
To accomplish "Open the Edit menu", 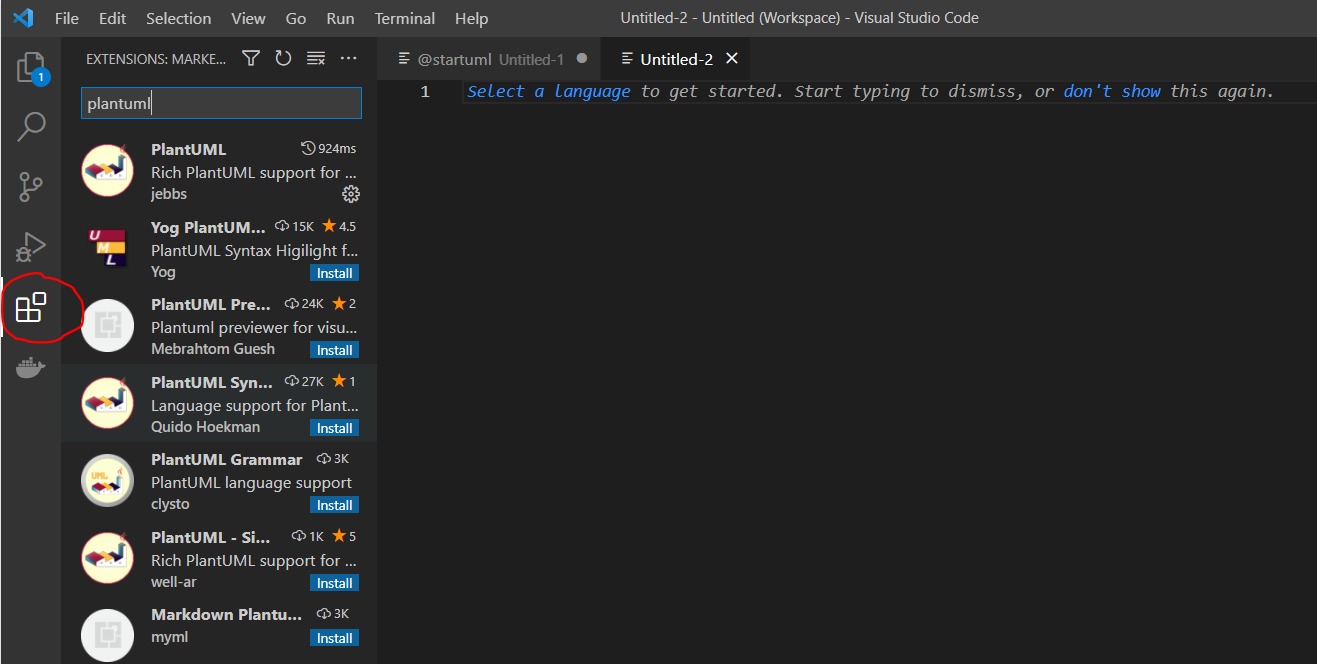I will coord(113,18).
